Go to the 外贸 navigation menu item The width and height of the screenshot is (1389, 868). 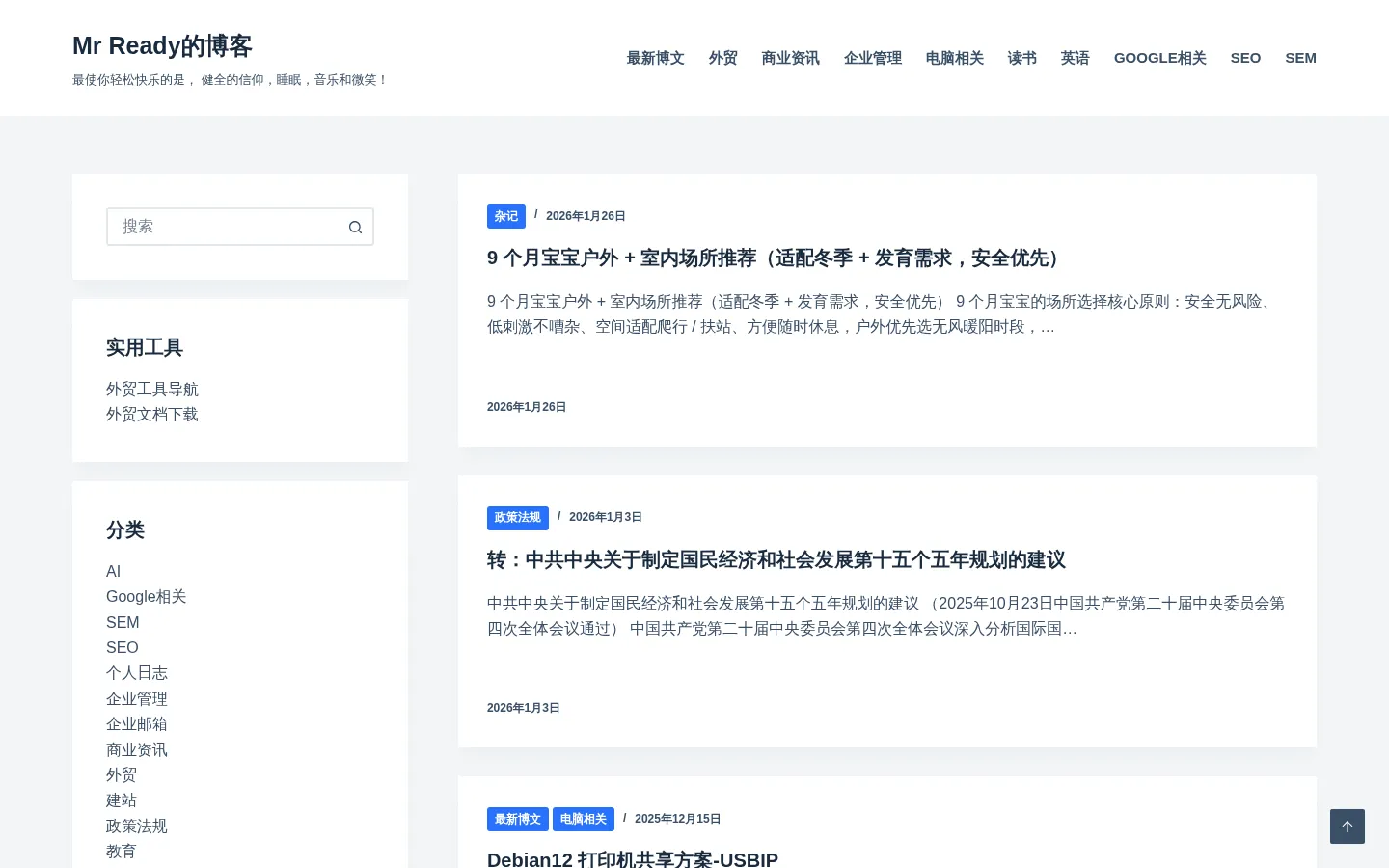coord(723,58)
